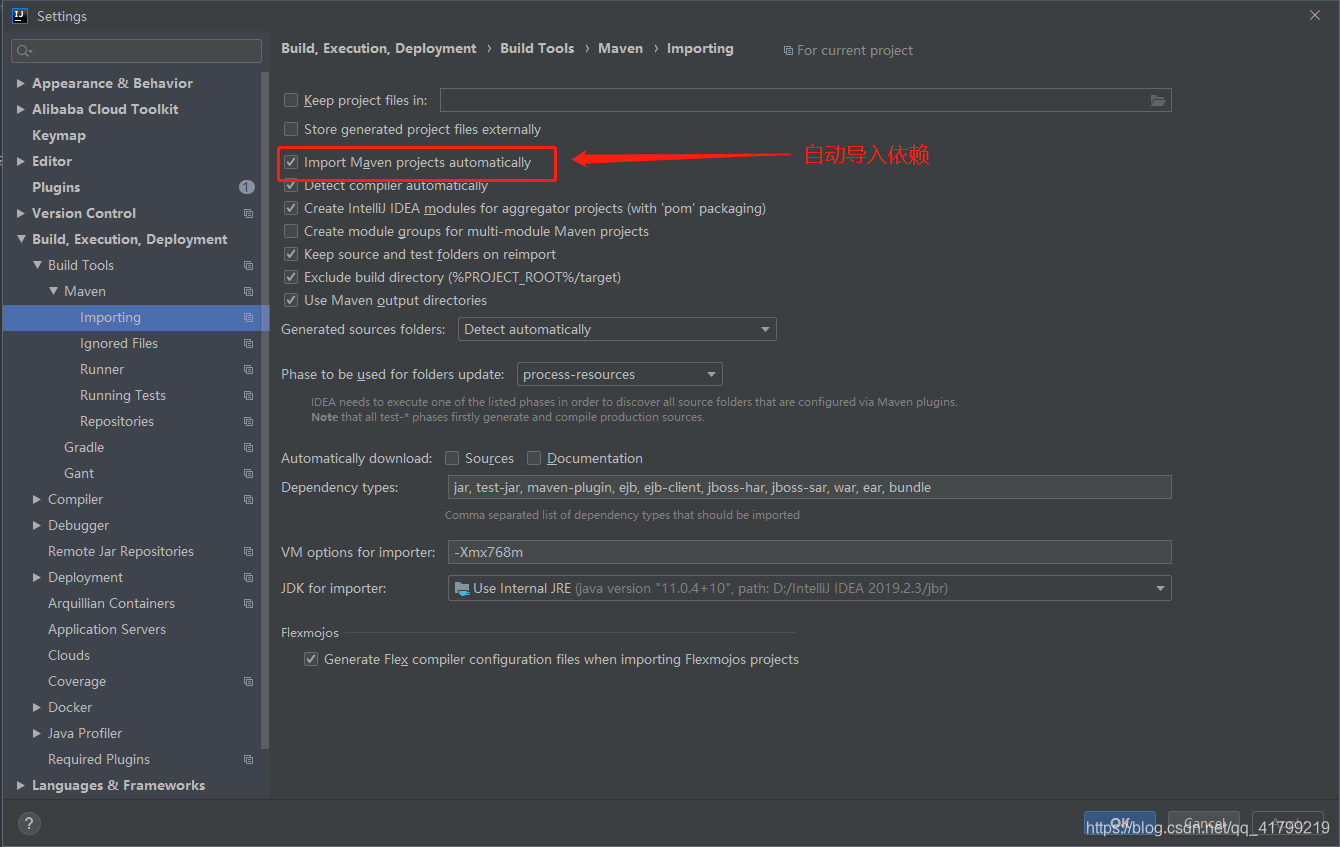The width and height of the screenshot is (1340, 847).
Task: Go to Build, Execution, Deployment breadcrumb
Action: pos(379,48)
